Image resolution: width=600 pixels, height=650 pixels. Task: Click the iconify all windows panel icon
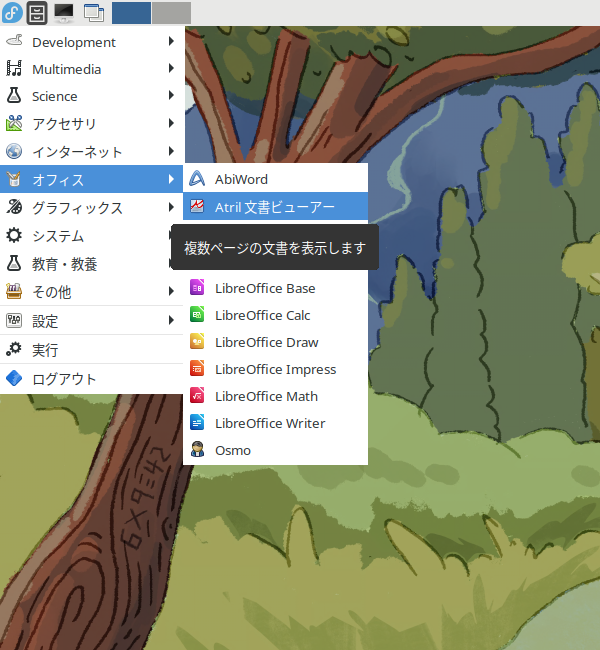94,13
